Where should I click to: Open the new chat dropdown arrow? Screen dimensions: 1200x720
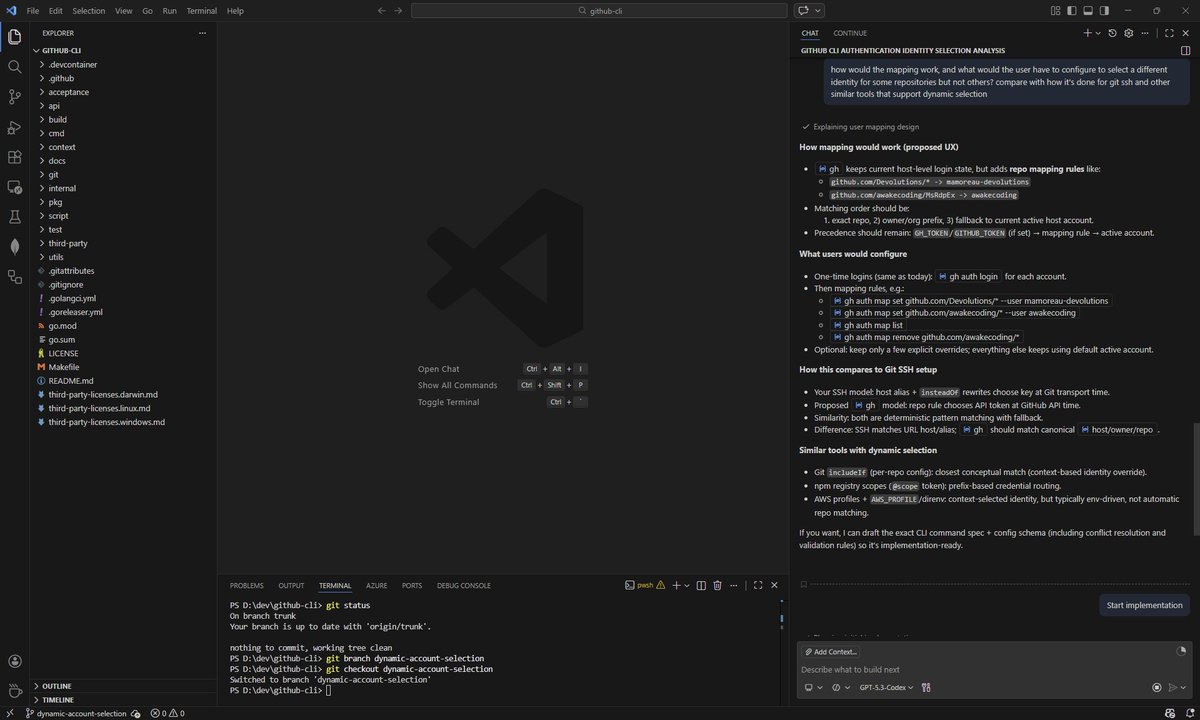pyautogui.click(x=1099, y=33)
